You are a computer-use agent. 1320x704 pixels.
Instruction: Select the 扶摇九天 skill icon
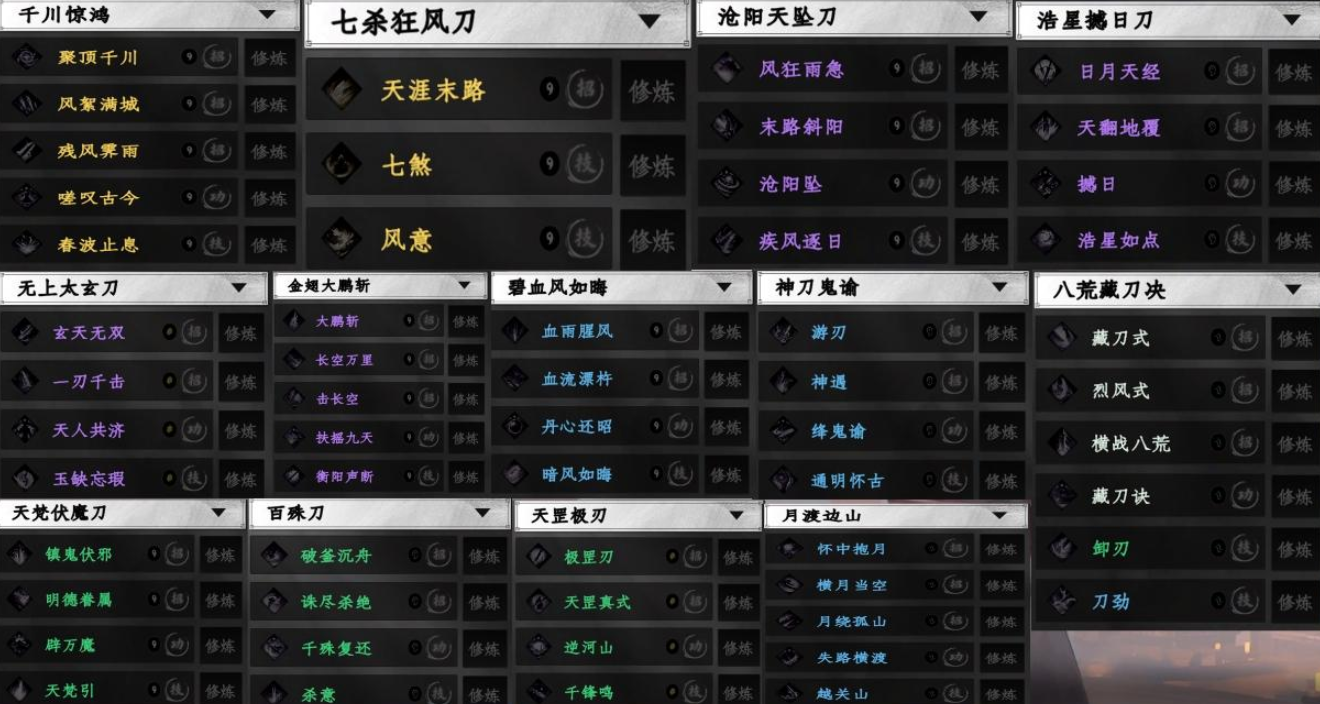293,437
